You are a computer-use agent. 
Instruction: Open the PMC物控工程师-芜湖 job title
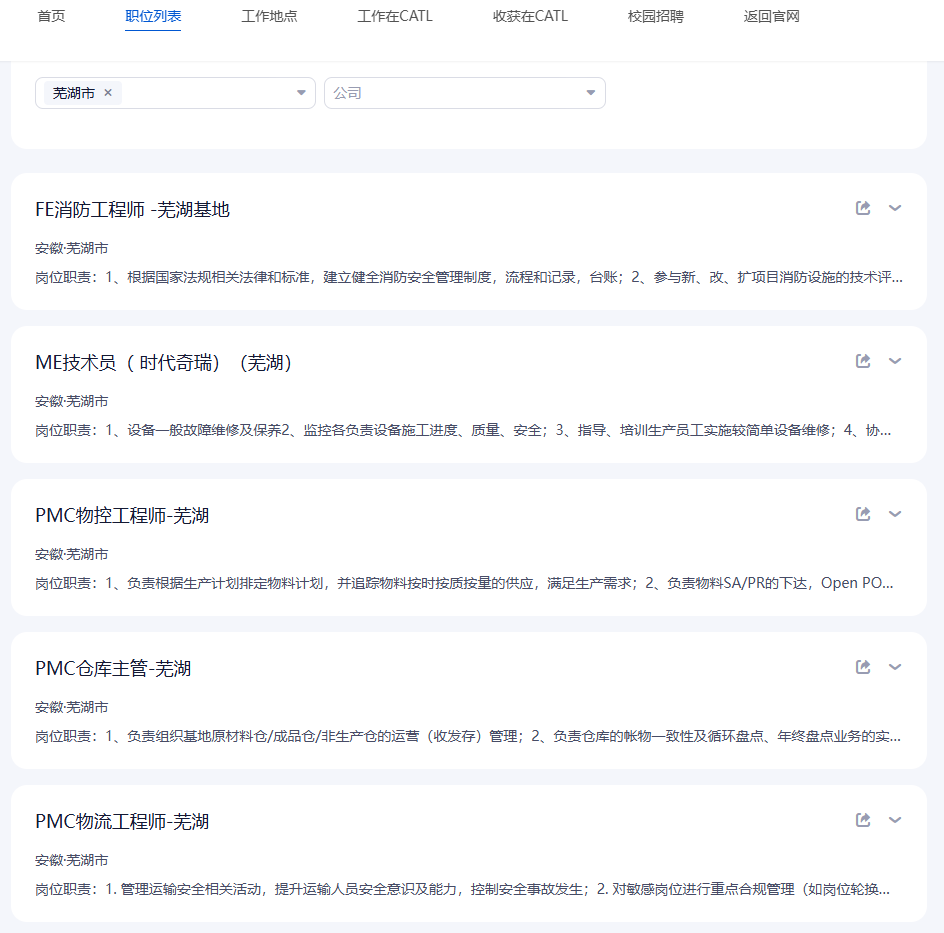tap(122, 515)
